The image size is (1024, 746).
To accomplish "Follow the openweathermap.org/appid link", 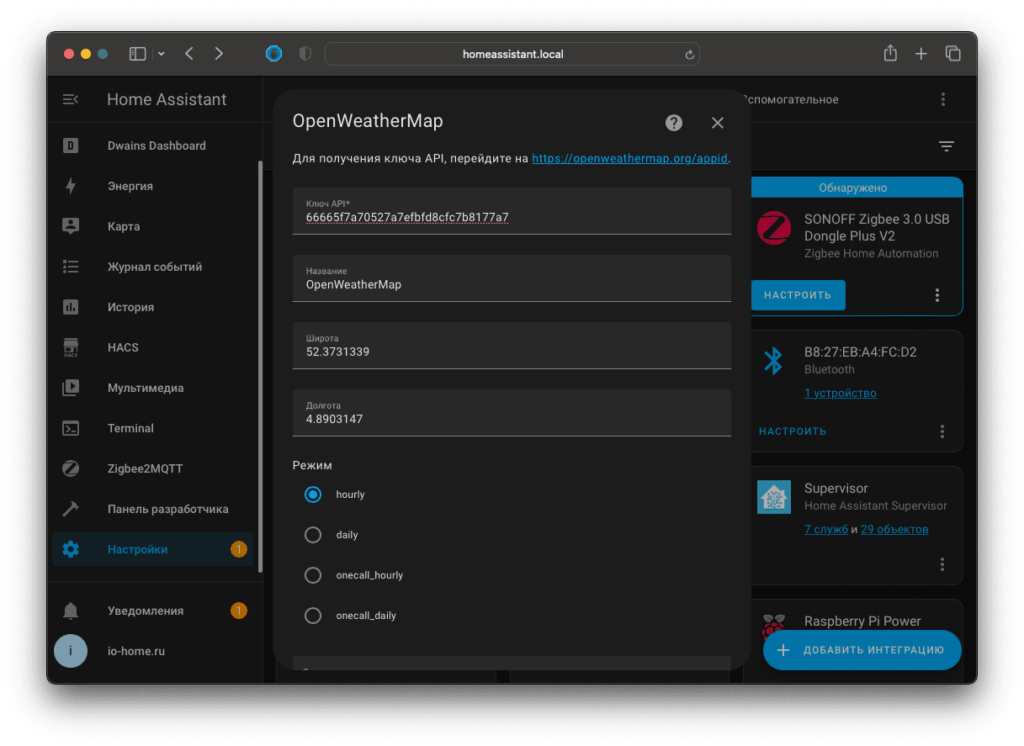I will coord(630,158).
